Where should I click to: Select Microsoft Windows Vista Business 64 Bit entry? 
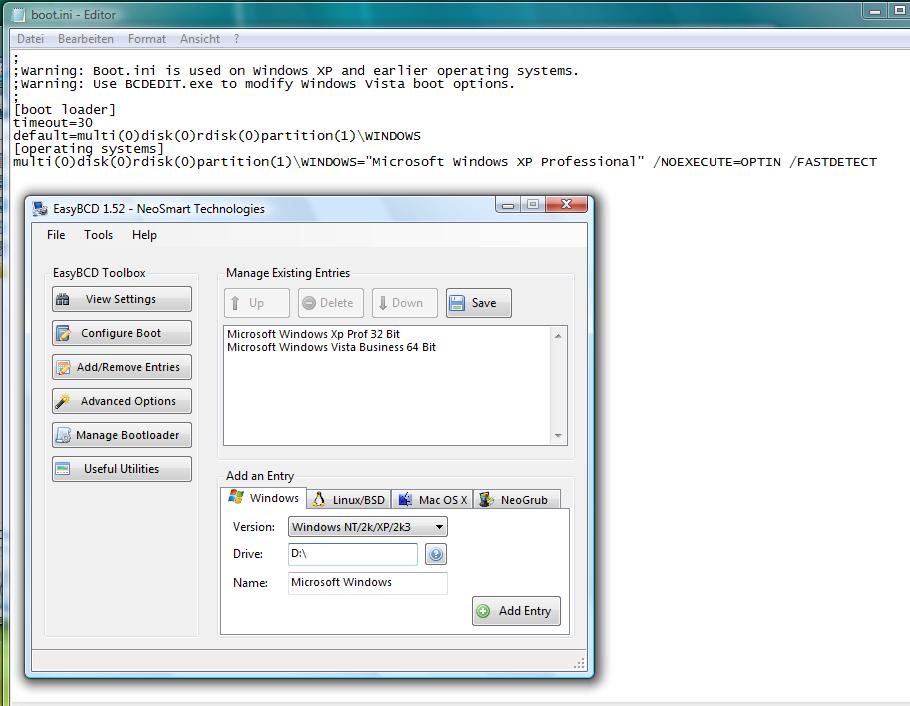point(331,347)
